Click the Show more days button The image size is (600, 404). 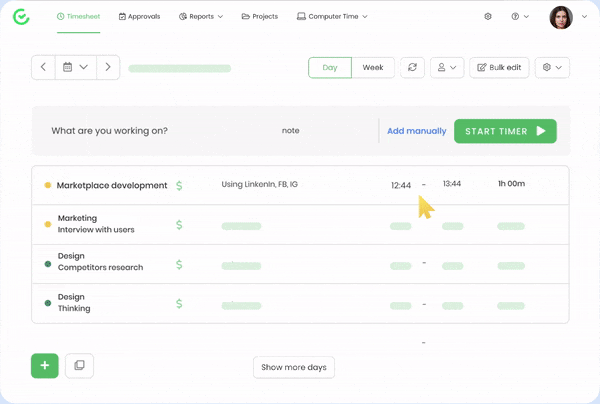(294, 368)
